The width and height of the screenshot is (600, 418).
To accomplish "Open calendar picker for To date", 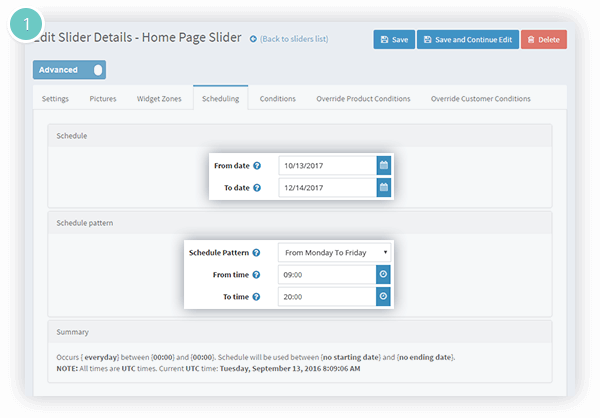I will (x=384, y=188).
